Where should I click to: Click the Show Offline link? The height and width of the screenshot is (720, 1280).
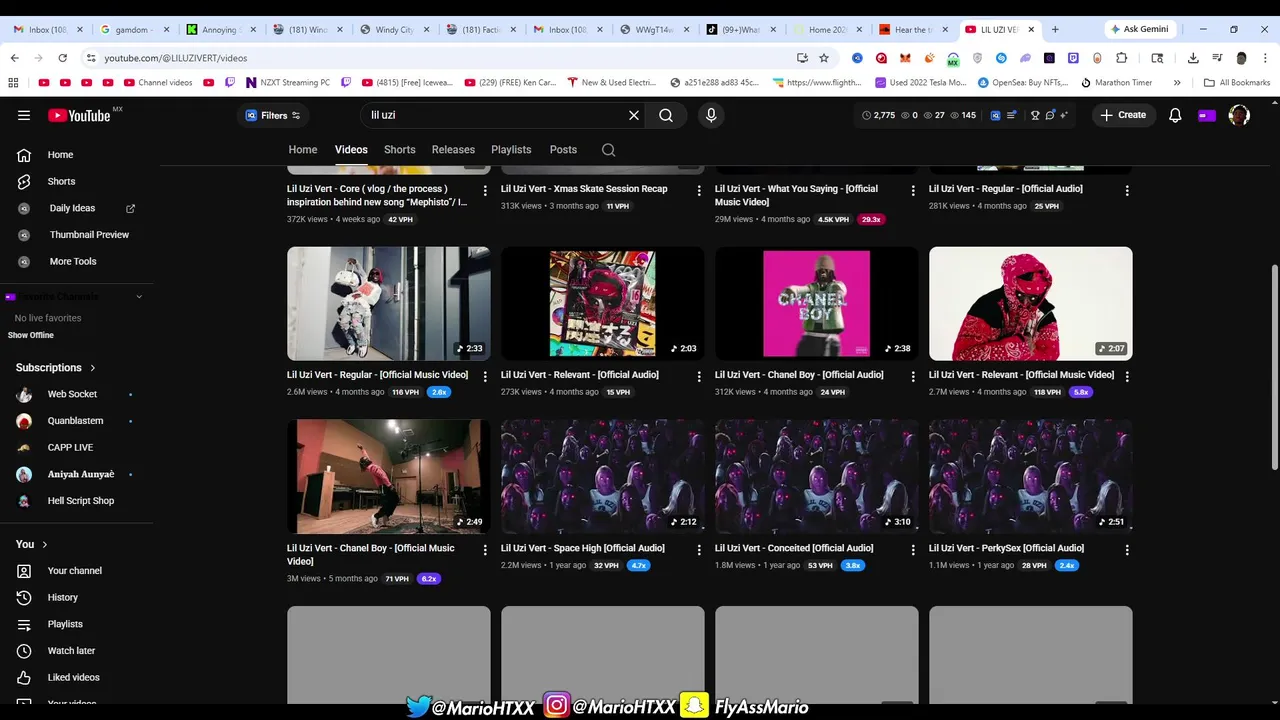pos(31,335)
